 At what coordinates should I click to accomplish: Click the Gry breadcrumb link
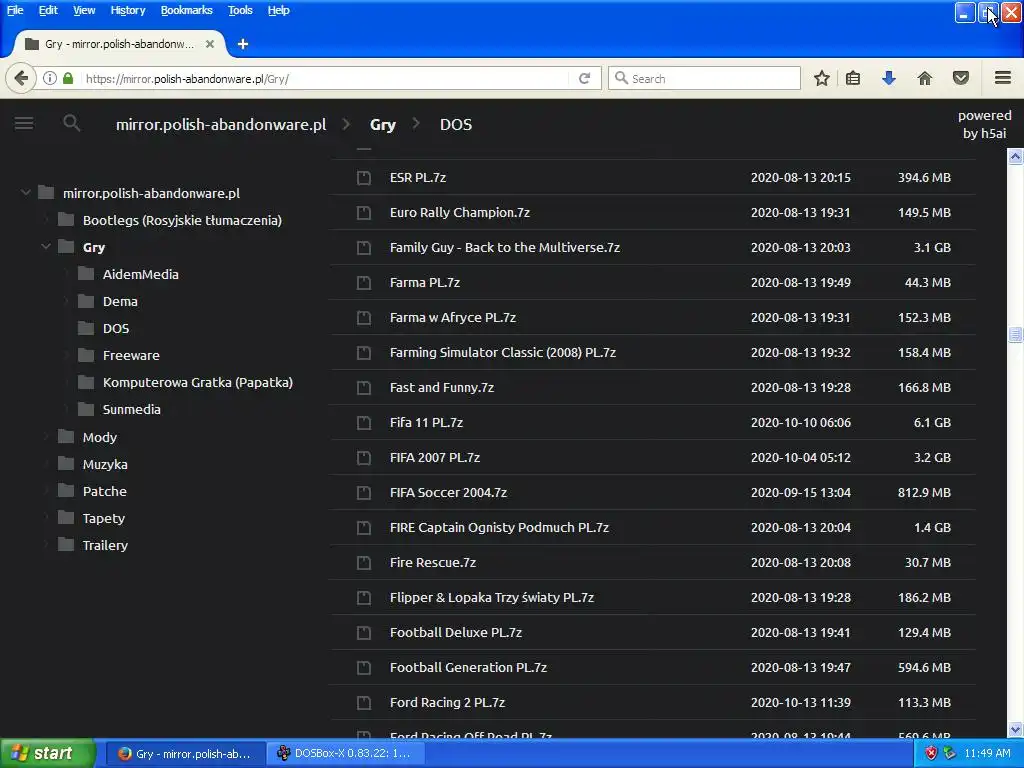point(383,125)
